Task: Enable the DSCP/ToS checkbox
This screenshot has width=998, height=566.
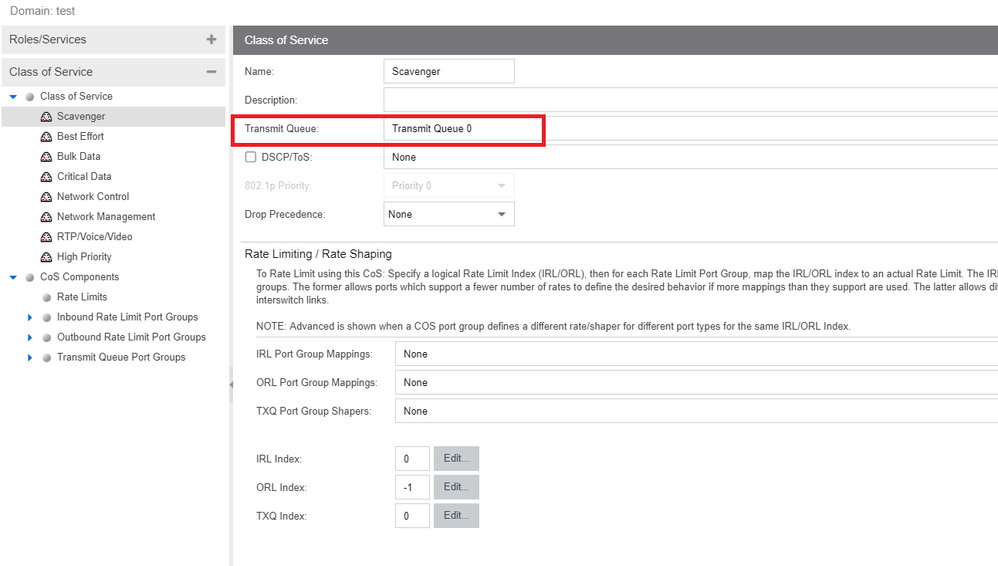Action: tap(251, 157)
